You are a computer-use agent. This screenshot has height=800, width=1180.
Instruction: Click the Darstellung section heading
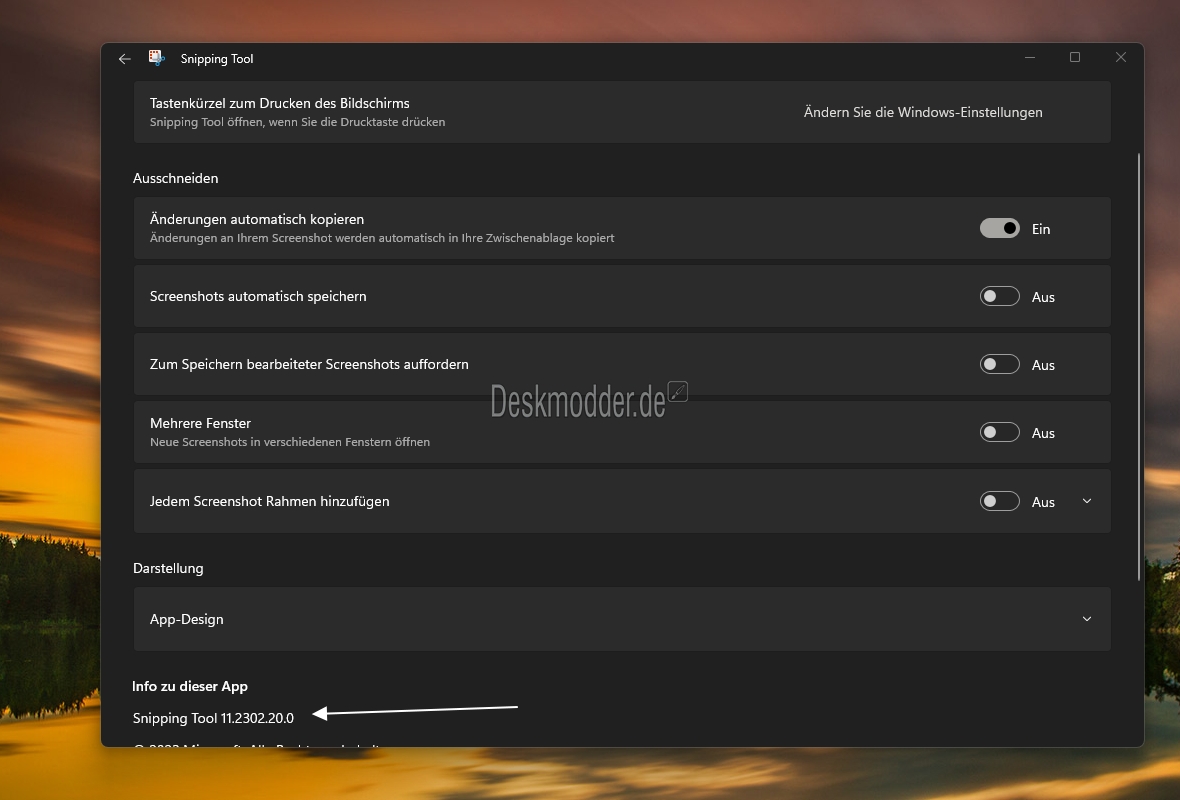point(168,568)
